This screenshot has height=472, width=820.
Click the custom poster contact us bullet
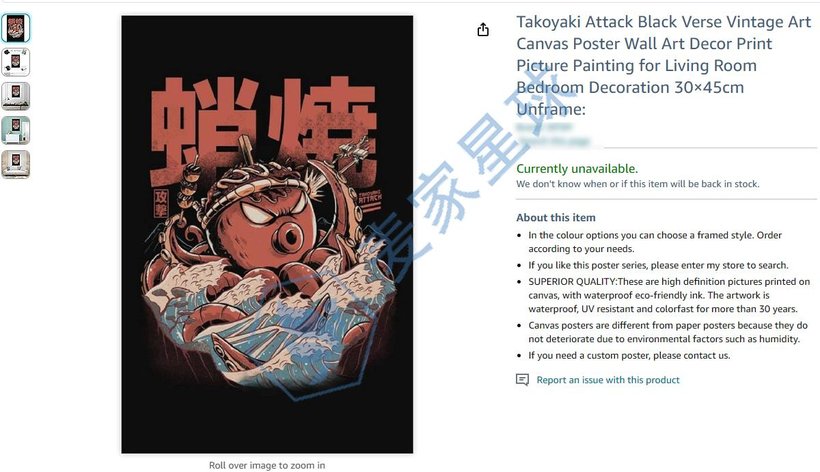click(629, 355)
